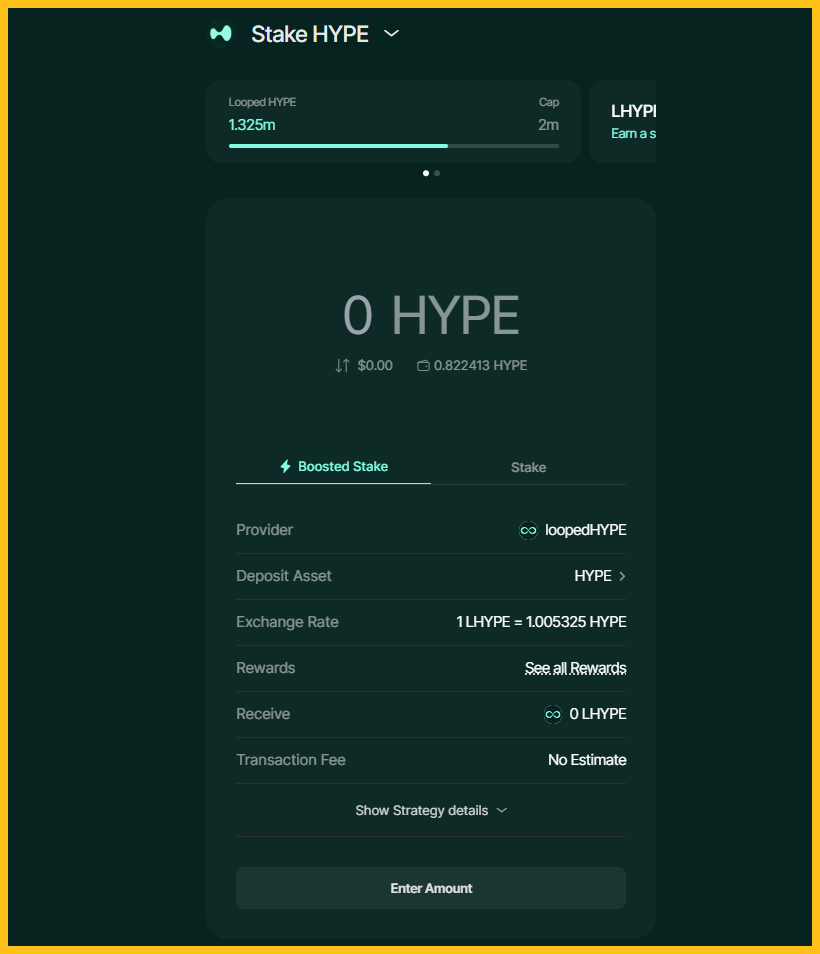Toggle to the second carousel dot
Screen dimensions: 820x954
point(437,172)
